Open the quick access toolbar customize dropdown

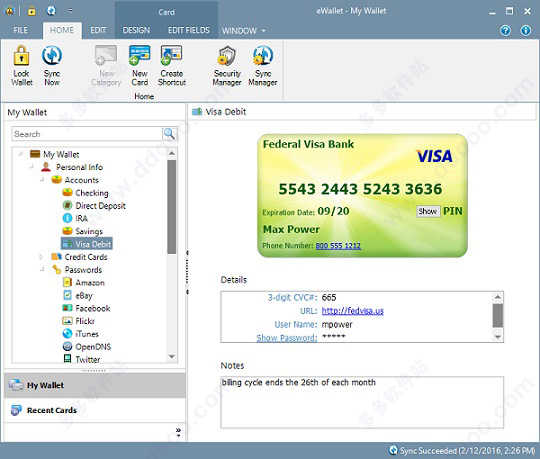pyautogui.click(x=70, y=11)
